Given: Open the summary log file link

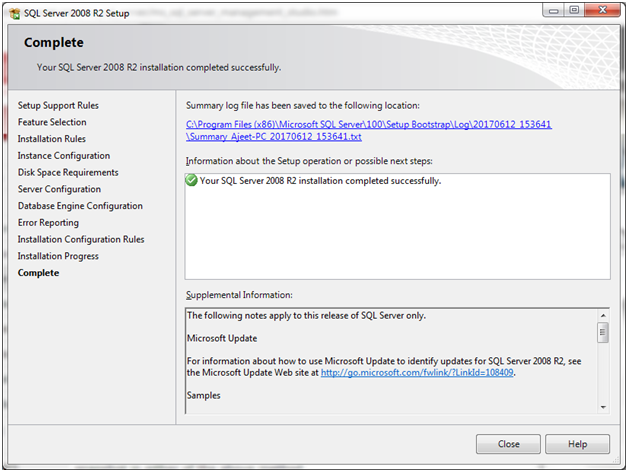Looking at the screenshot, I should tap(368, 130).
